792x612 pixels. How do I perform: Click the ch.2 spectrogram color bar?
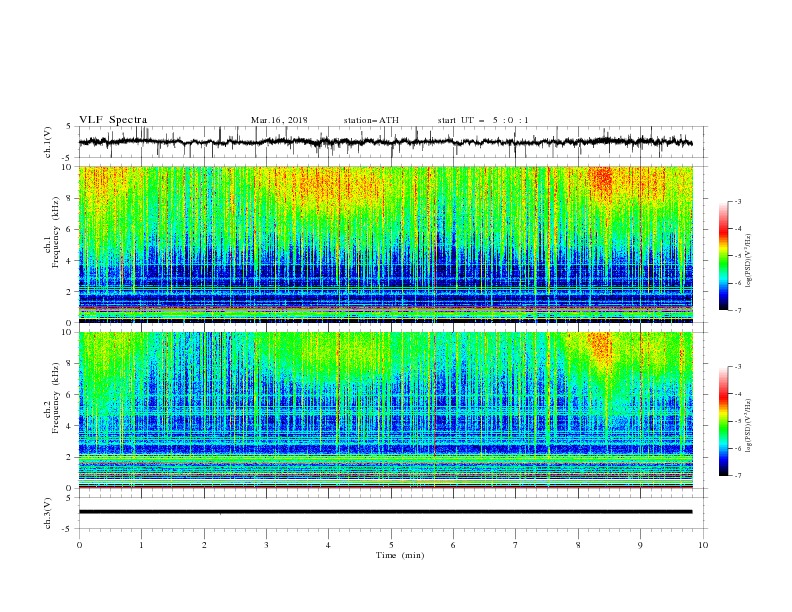click(723, 421)
